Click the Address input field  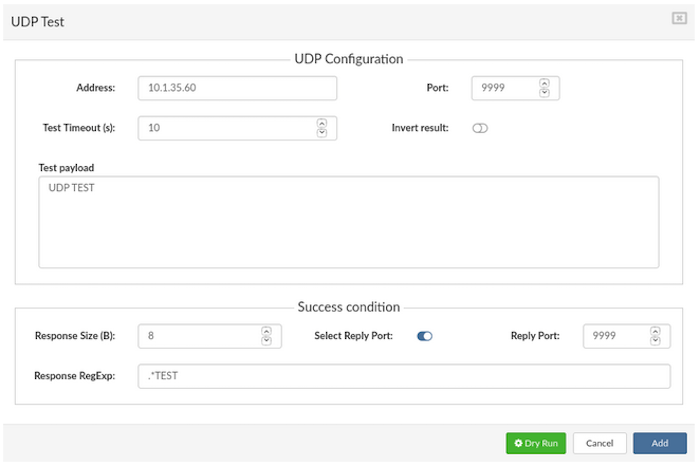237,88
